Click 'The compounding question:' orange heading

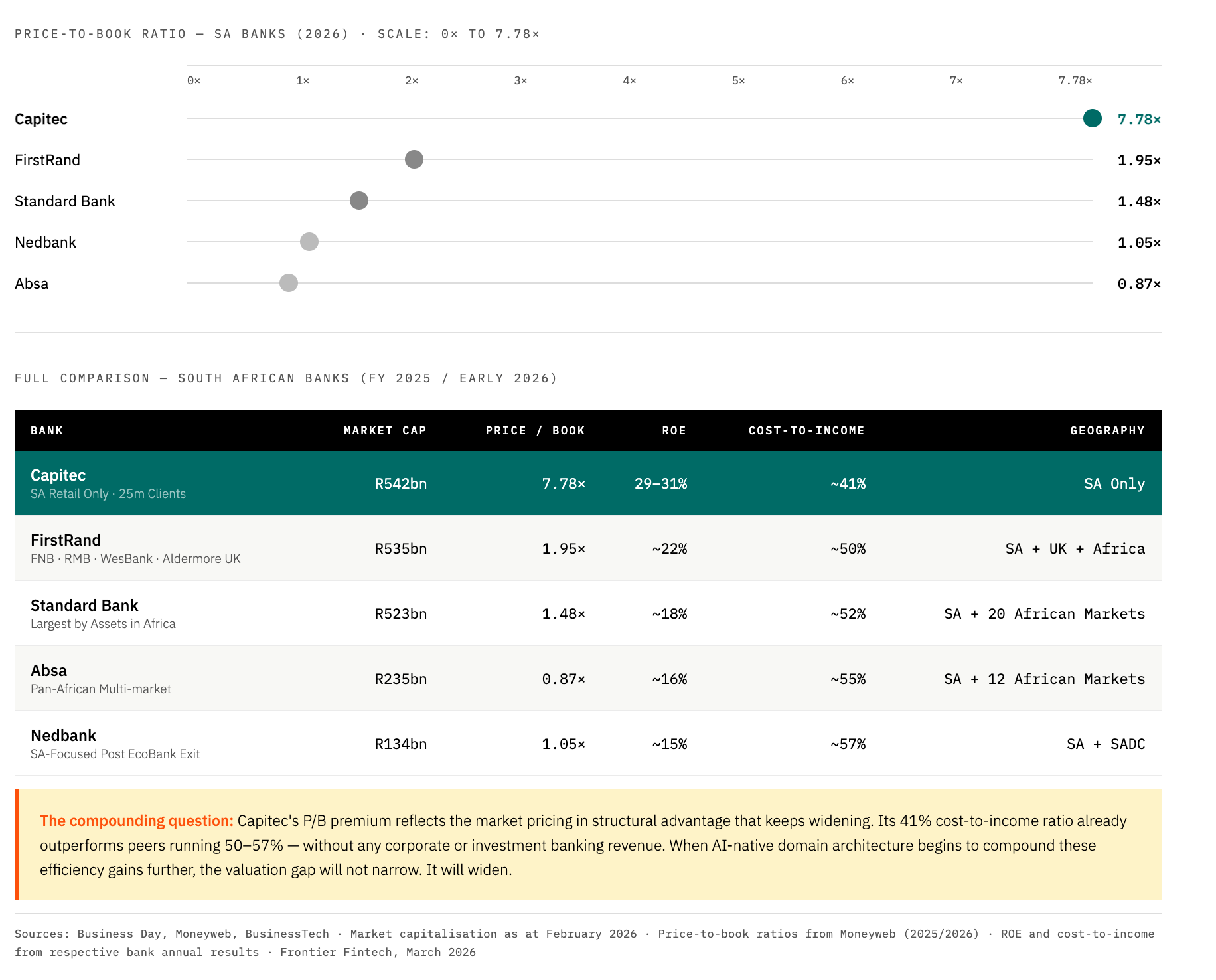(x=137, y=821)
